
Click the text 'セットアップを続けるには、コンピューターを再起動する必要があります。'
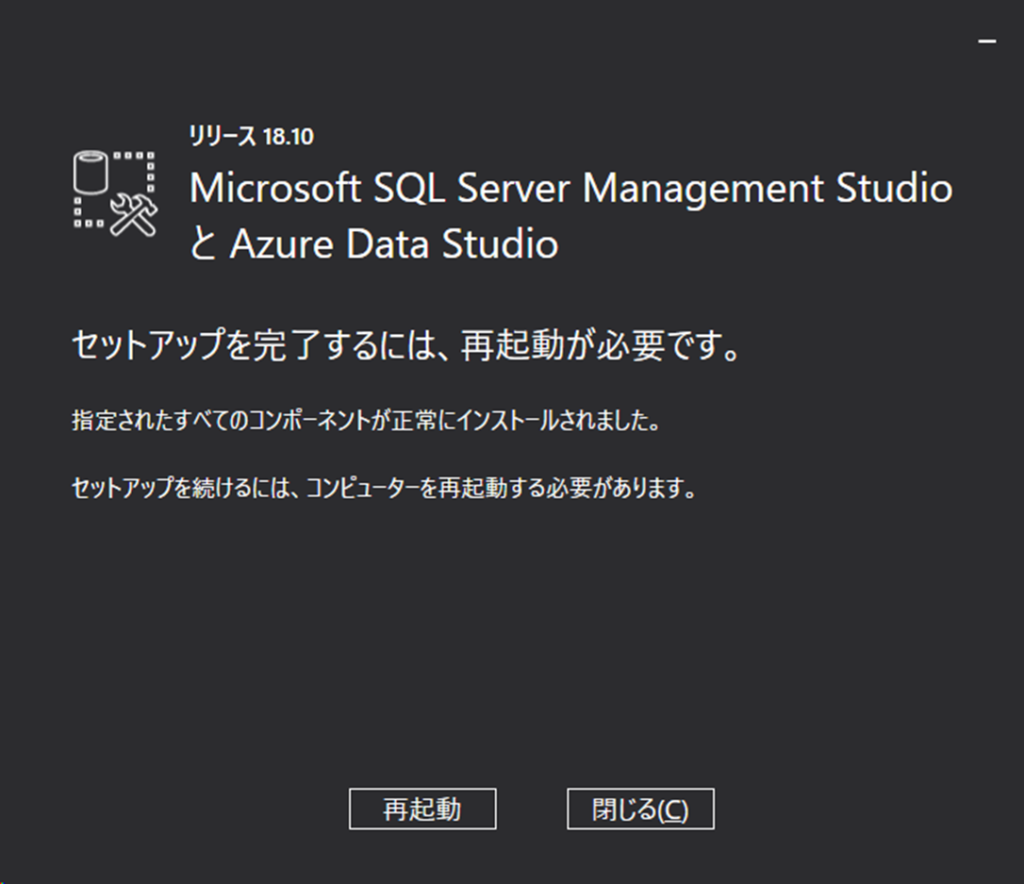tap(384, 488)
